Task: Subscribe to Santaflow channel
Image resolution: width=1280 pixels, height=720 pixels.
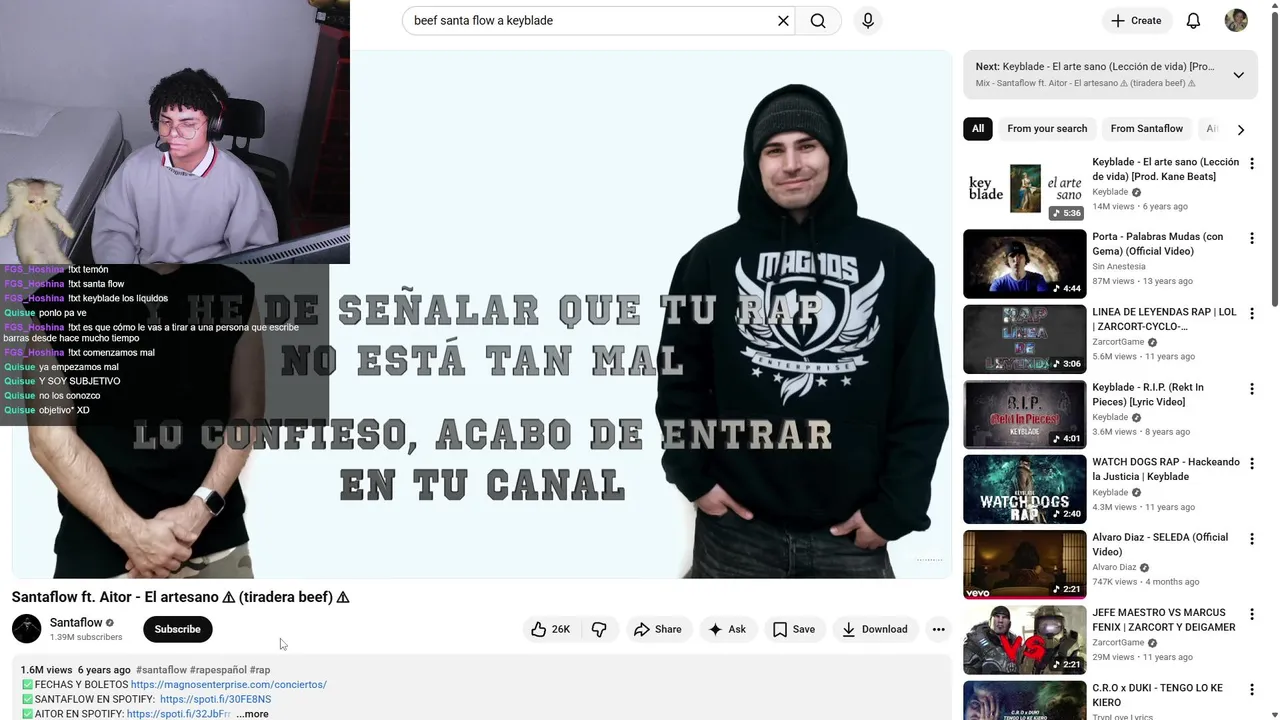Action: [x=177, y=629]
